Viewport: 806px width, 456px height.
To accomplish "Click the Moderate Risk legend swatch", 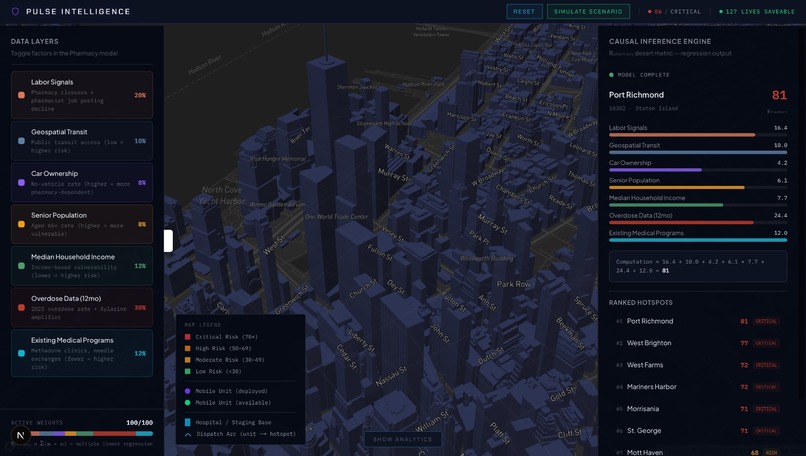I will tap(188, 360).
